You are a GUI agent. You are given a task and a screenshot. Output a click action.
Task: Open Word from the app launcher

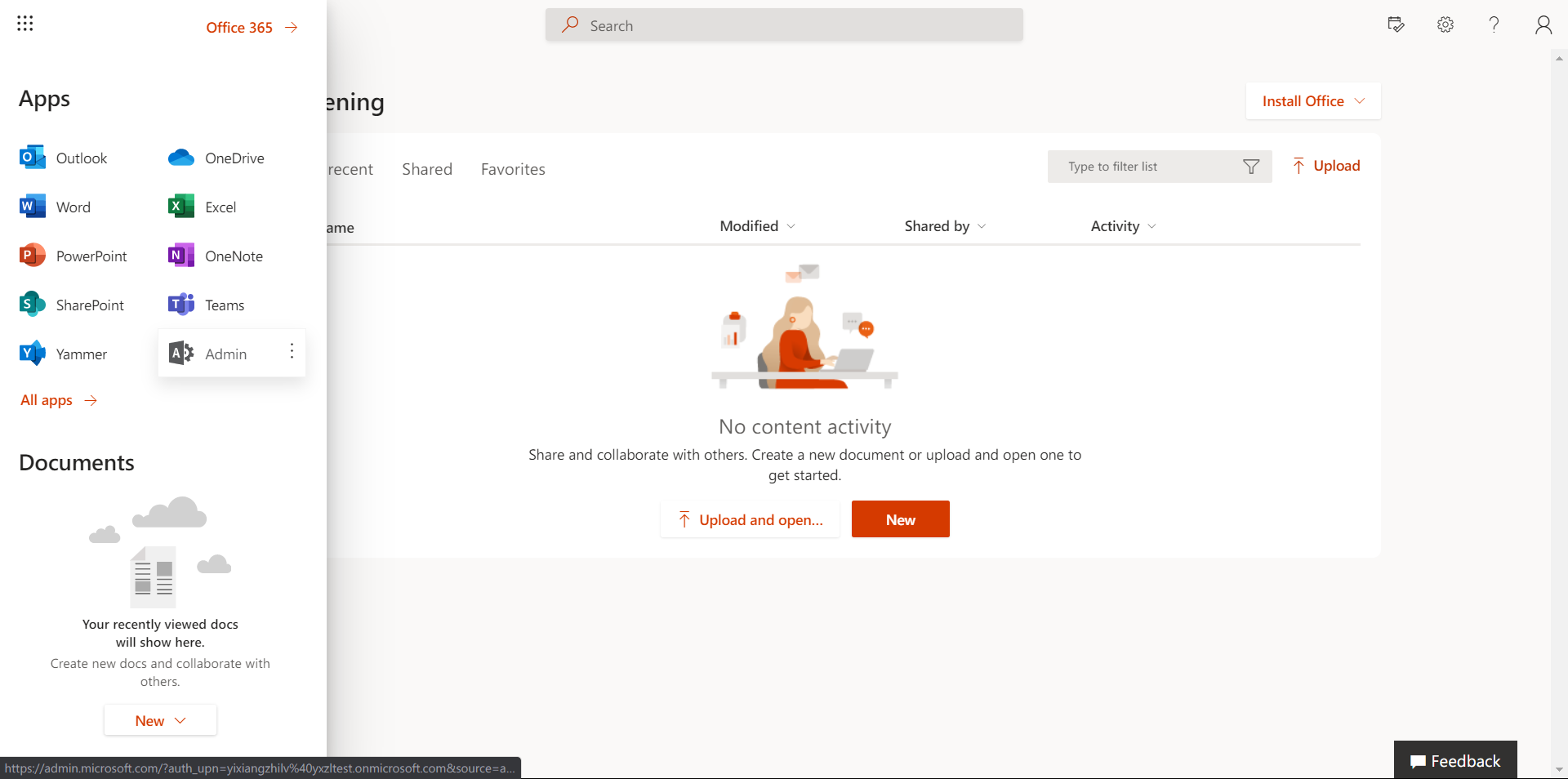click(56, 207)
